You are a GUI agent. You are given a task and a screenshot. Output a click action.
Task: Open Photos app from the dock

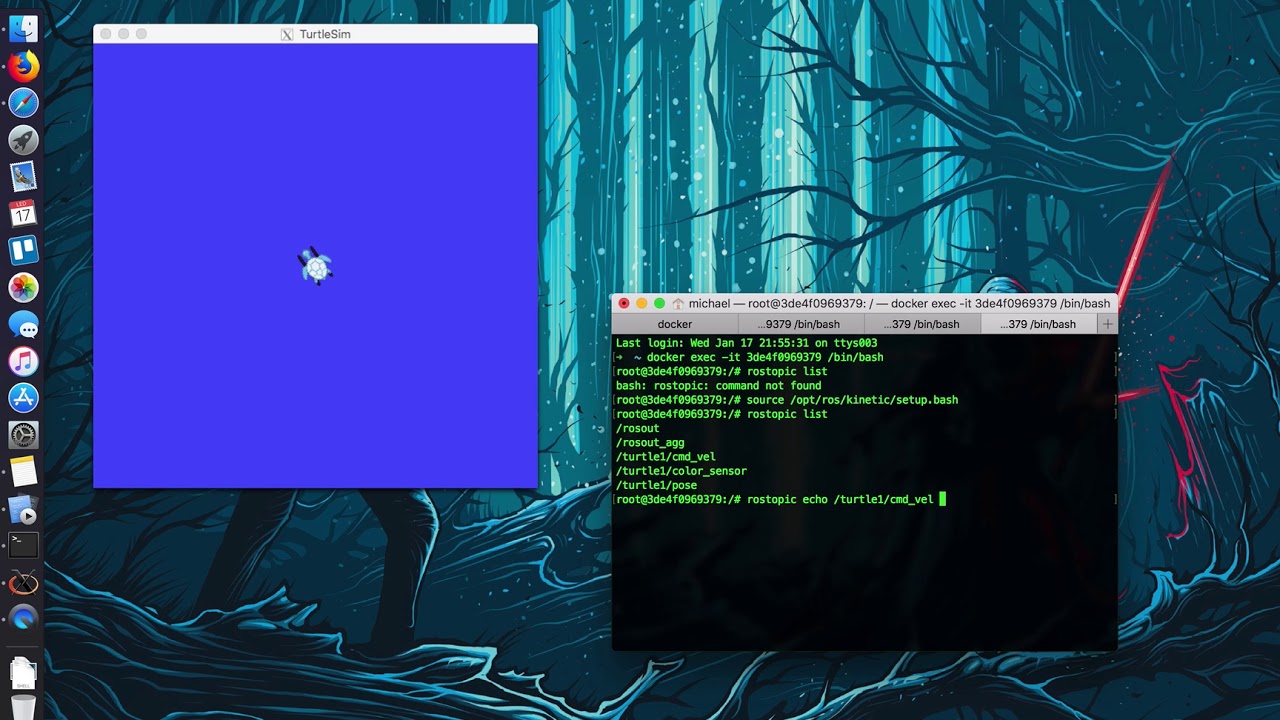click(23, 287)
